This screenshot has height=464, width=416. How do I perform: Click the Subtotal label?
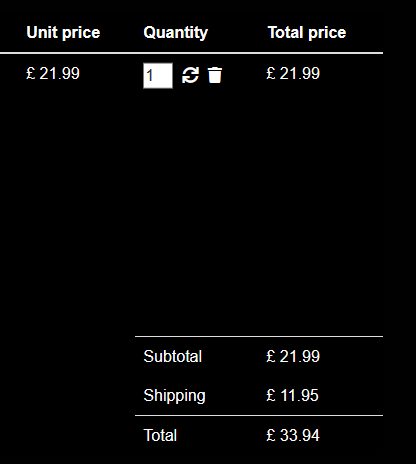click(173, 356)
